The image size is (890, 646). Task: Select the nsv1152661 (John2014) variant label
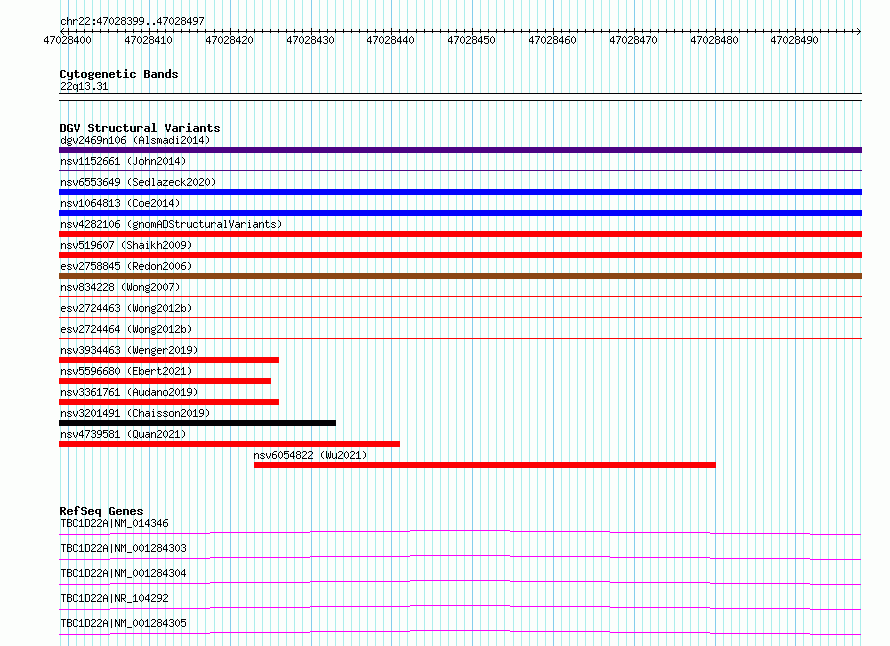(x=123, y=161)
